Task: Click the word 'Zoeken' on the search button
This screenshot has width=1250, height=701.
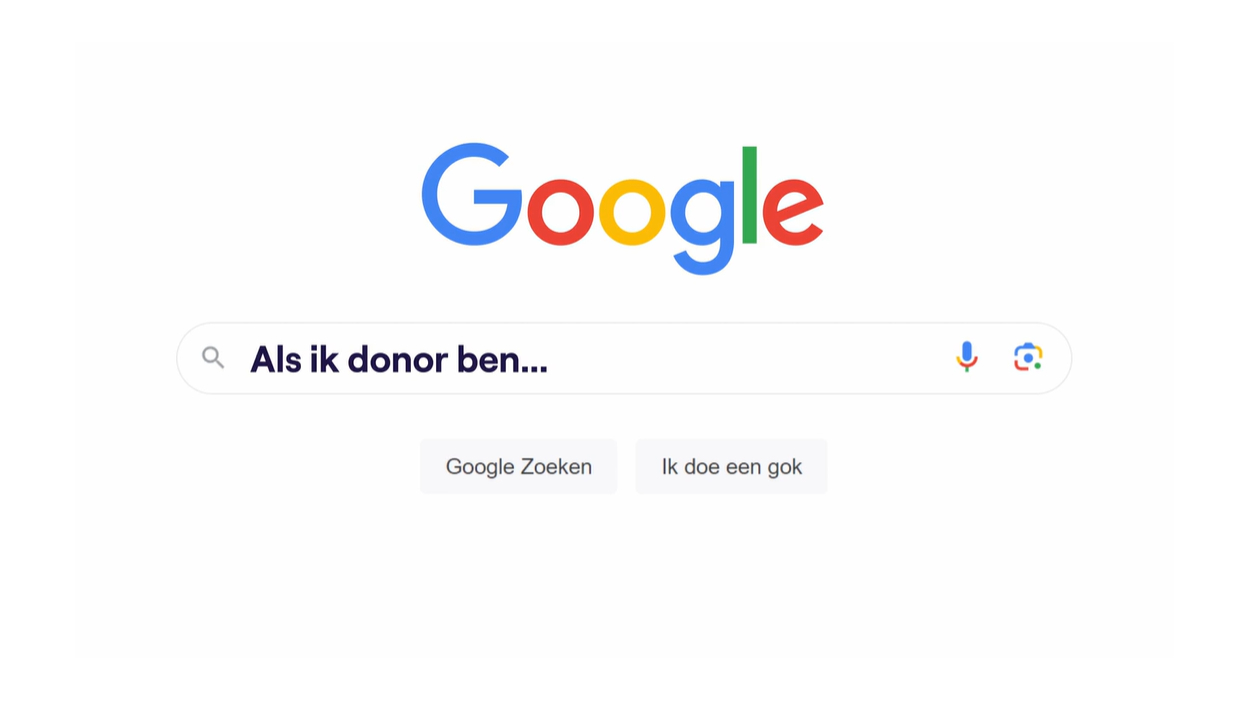Action: 555,467
